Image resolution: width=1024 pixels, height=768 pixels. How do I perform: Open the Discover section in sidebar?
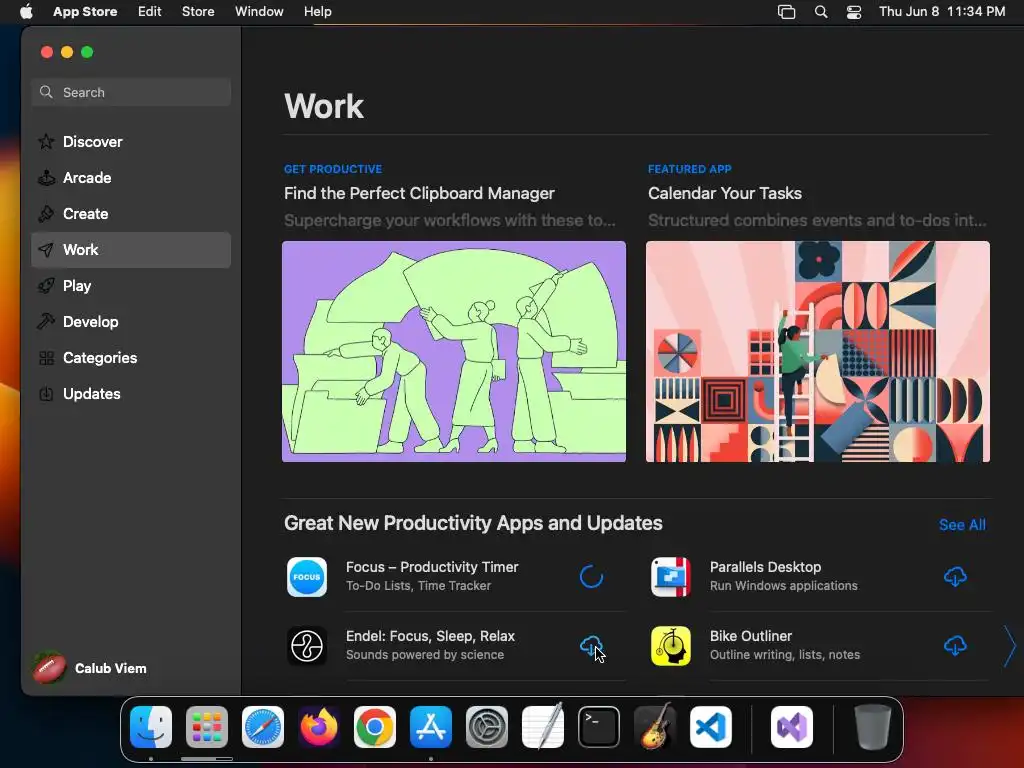131,142
